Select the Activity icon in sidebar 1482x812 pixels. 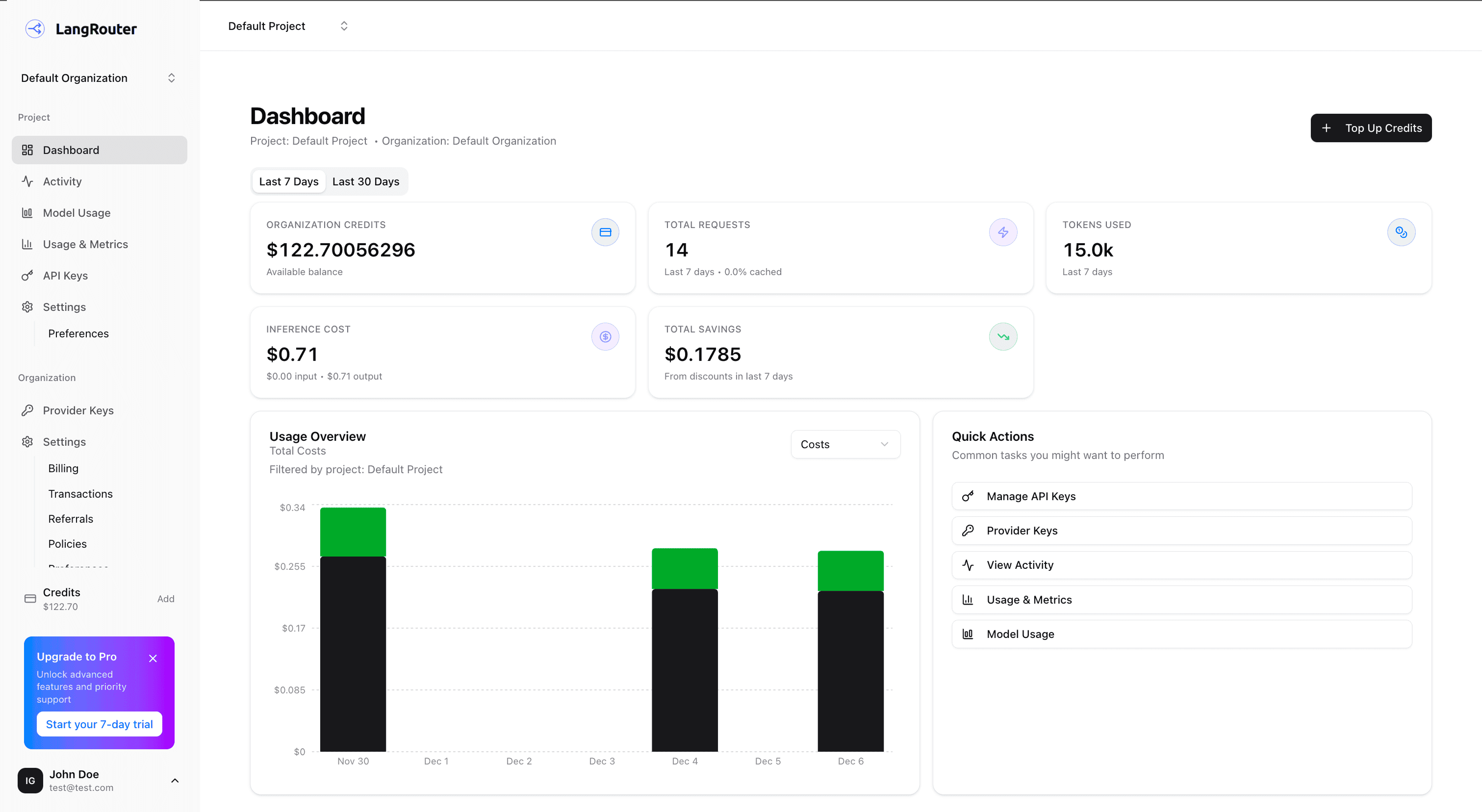[x=27, y=181]
